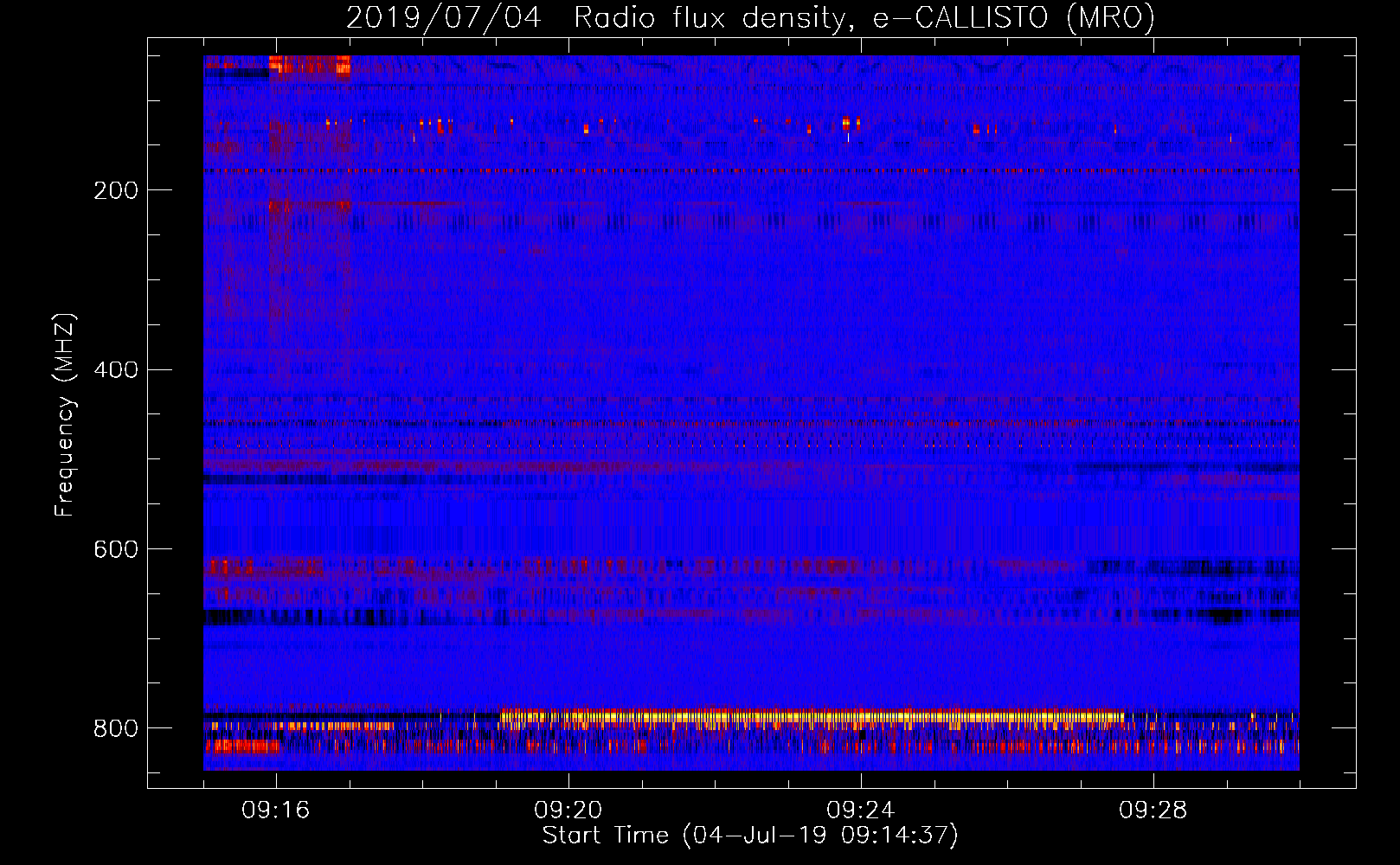The width and height of the screenshot is (1400, 865).
Task: Select the 800 frequency tick label
Action: click(116, 728)
